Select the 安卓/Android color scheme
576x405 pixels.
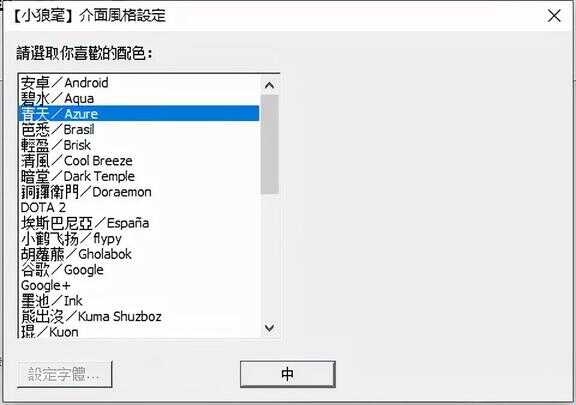139,83
